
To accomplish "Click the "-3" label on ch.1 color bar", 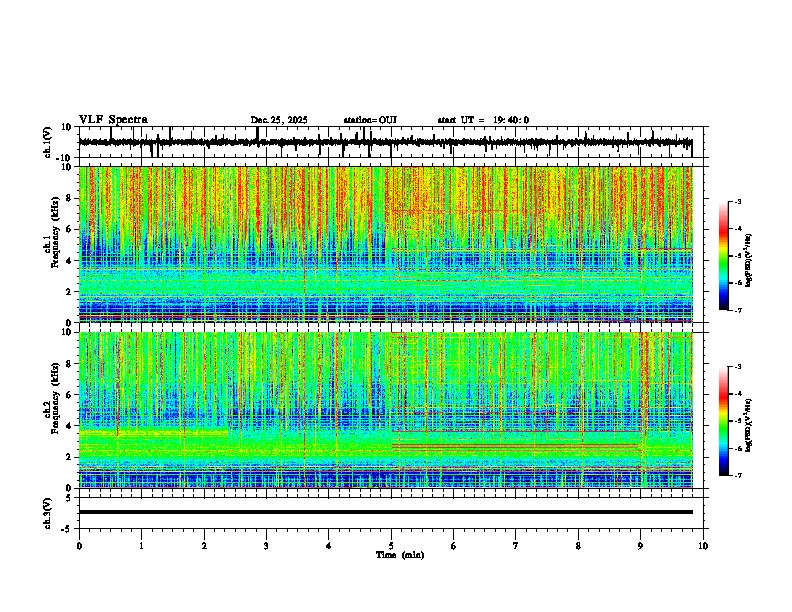I will (x=737, y=201).
